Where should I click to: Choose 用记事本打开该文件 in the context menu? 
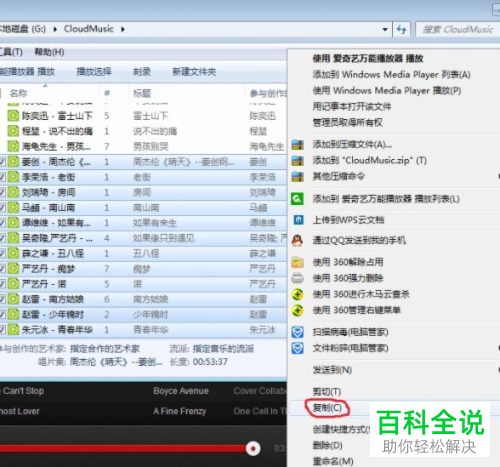pos(352,106)
